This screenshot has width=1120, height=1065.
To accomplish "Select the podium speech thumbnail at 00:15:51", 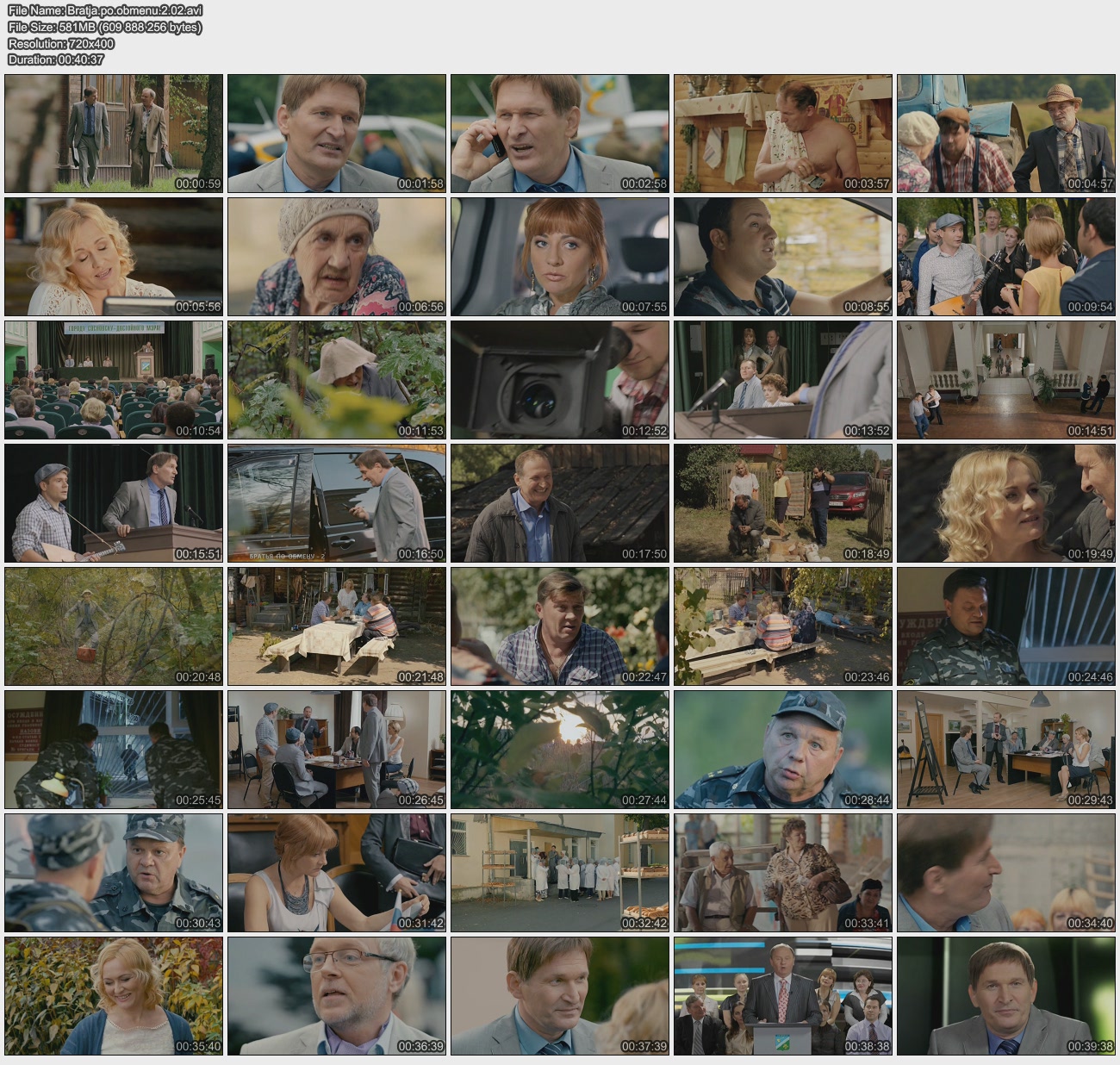I will tap(114, 503).
